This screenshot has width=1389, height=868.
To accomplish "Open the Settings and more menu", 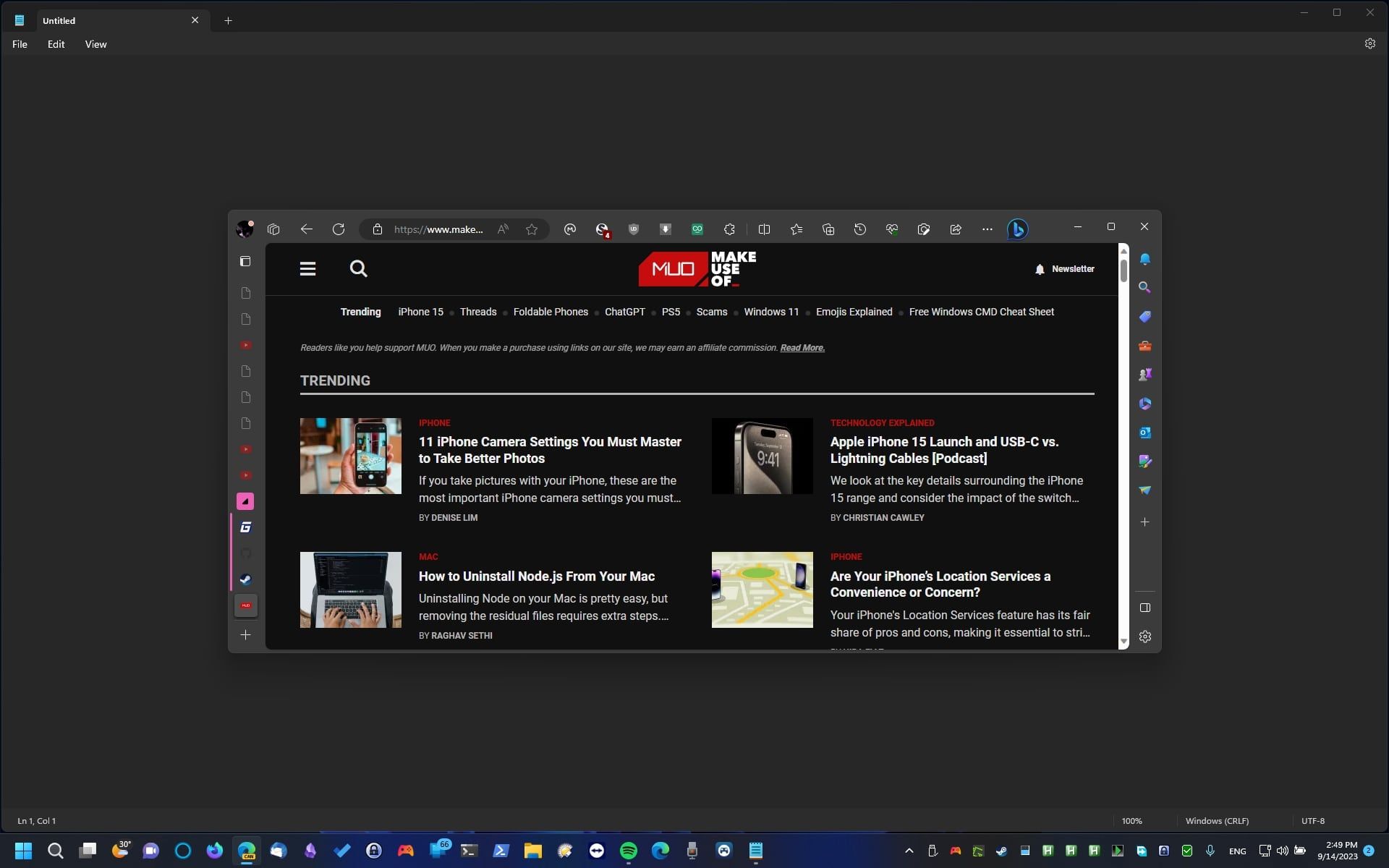I will tap(987, 229).
